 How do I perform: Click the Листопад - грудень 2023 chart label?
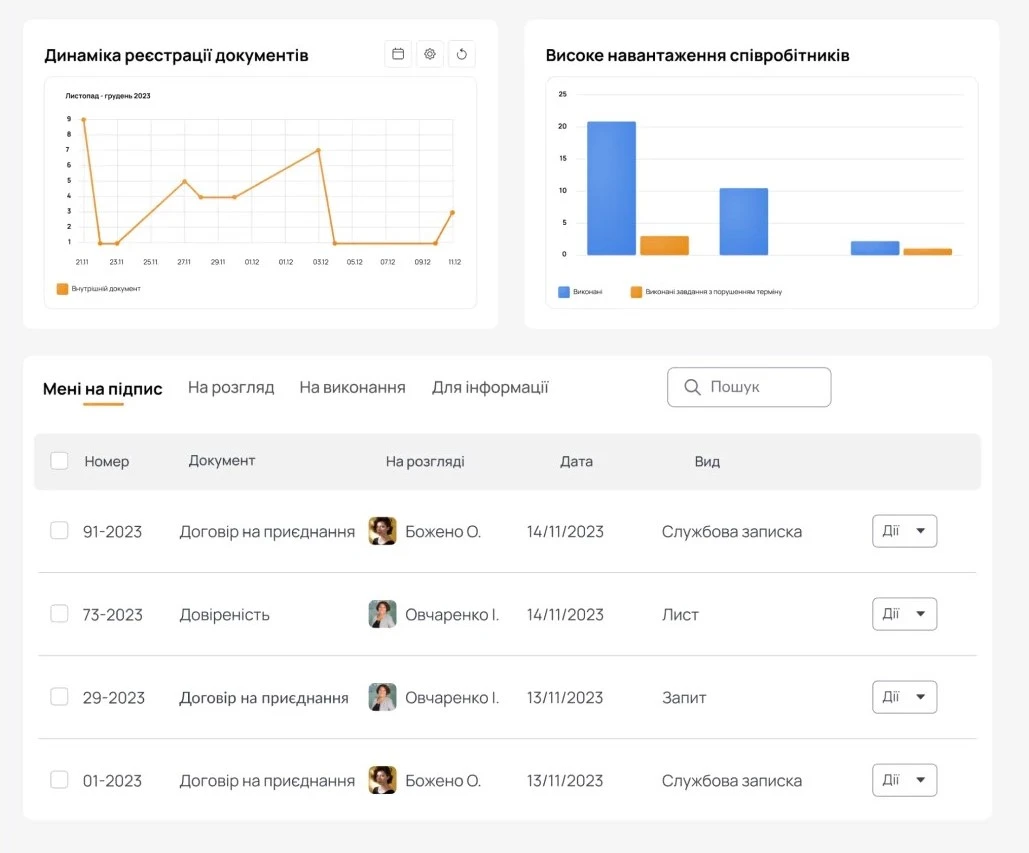pyautogui.click(x=108, y=96)
